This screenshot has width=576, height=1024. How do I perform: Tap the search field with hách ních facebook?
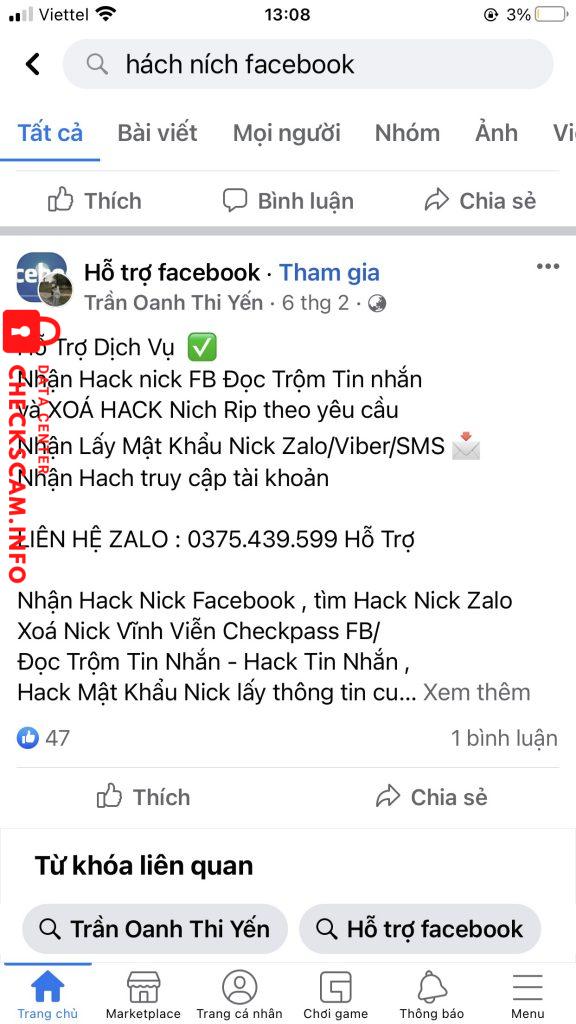pyautogui.click(x=308, y=64)
